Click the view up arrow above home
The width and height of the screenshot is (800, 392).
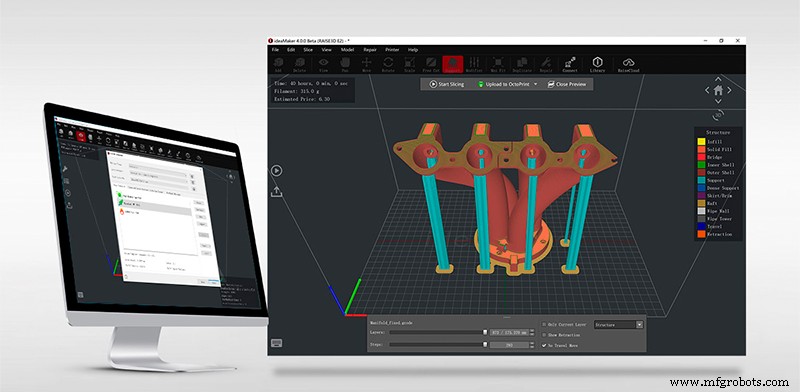[x=718, y=79]
